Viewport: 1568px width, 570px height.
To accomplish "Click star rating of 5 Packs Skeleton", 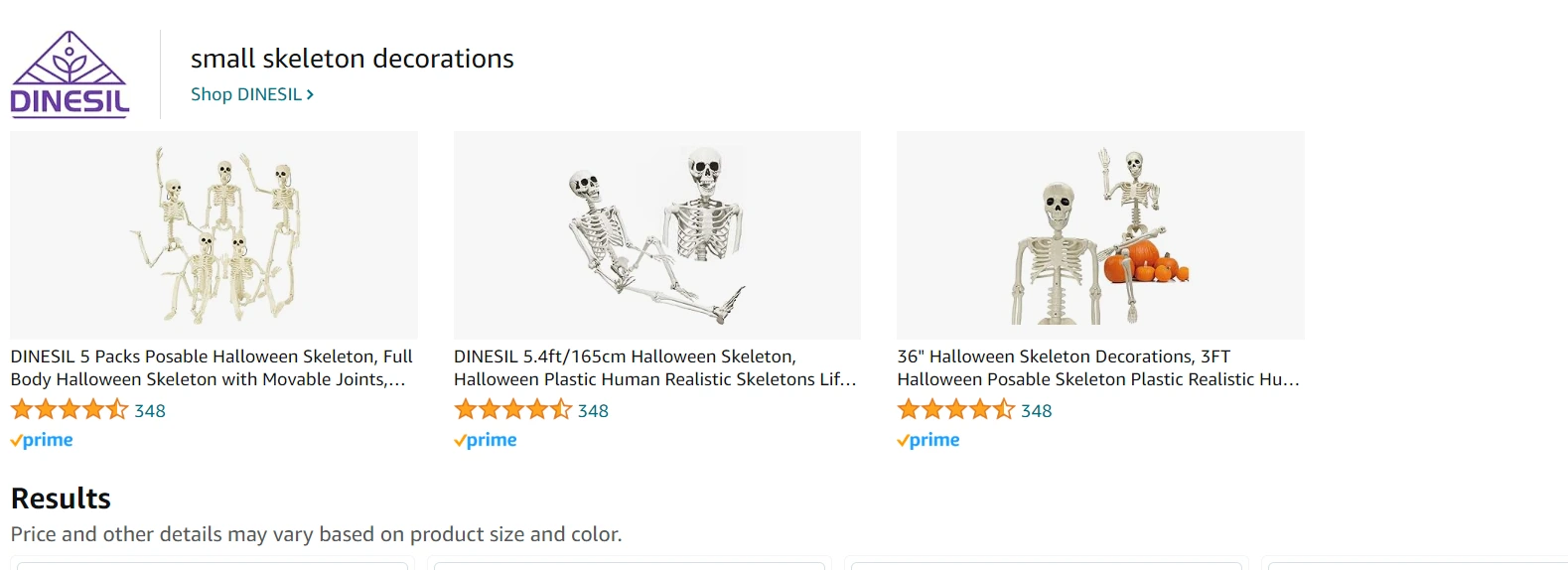I will tap(70, 409).
